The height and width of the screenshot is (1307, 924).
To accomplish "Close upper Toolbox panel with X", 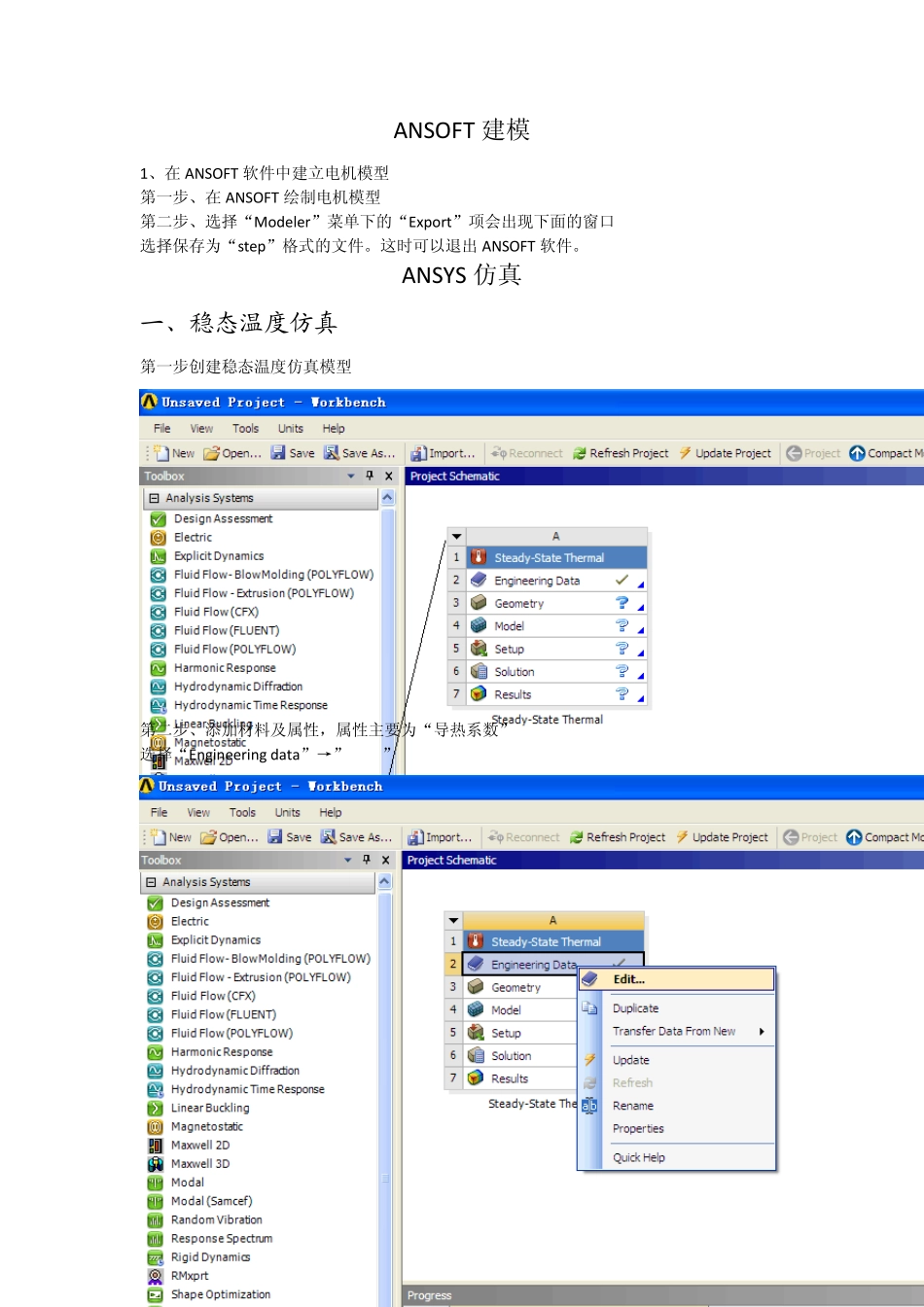I will tap(389, 476).
